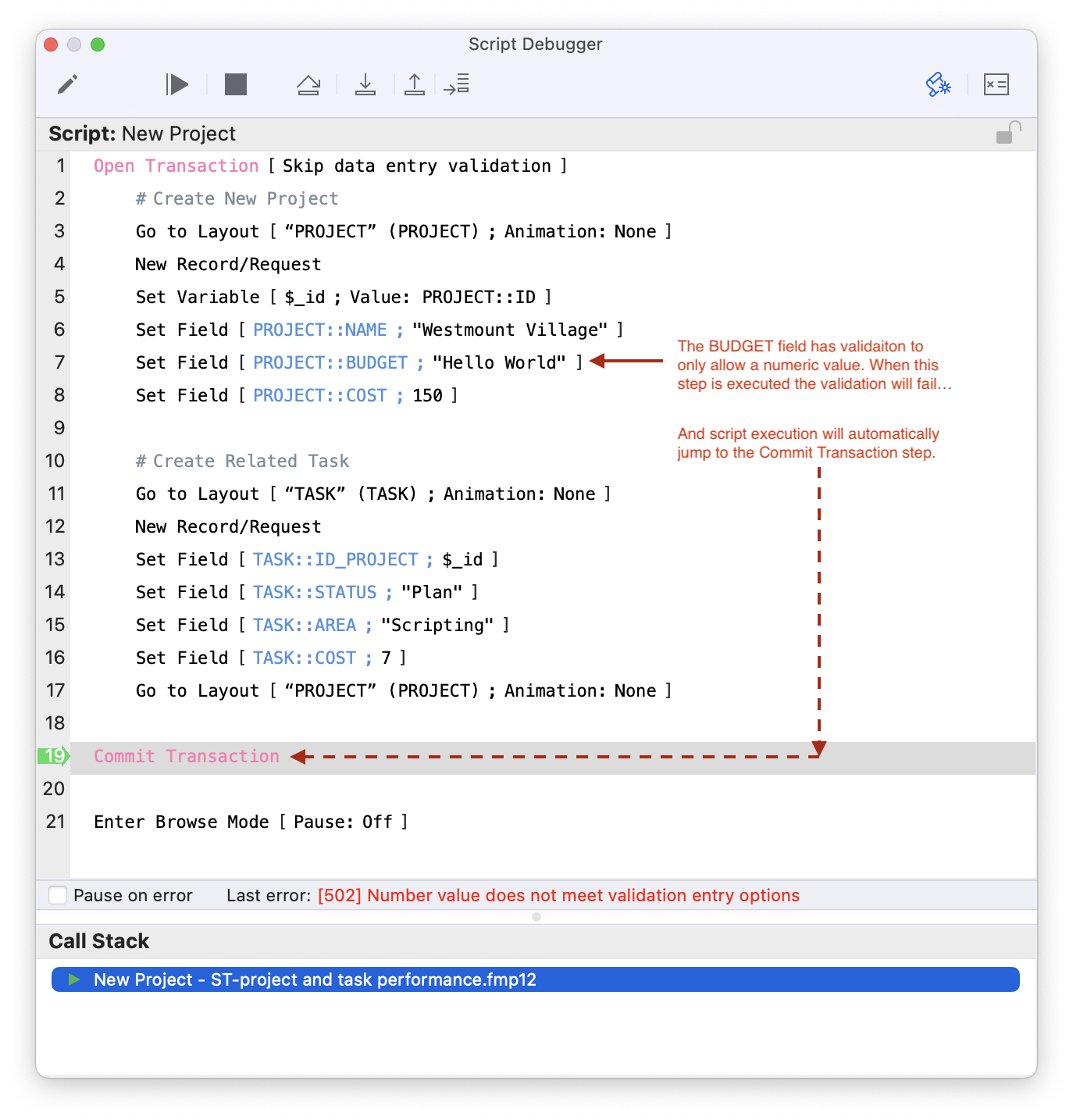Select the Open Transaction step on line 1
Viewport: 1073px width, 1120px height.
176,166
